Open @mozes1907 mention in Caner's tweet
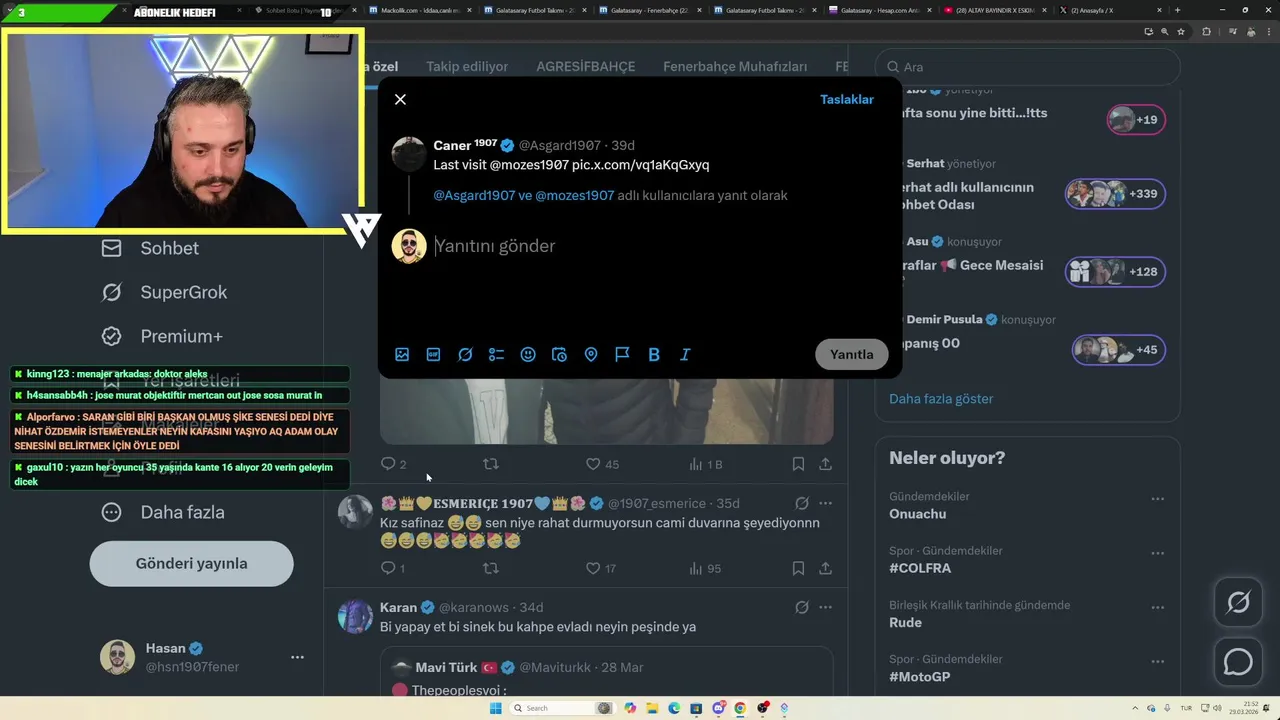The height and width of the screenshot is (720, 1280). pos(529,165)
